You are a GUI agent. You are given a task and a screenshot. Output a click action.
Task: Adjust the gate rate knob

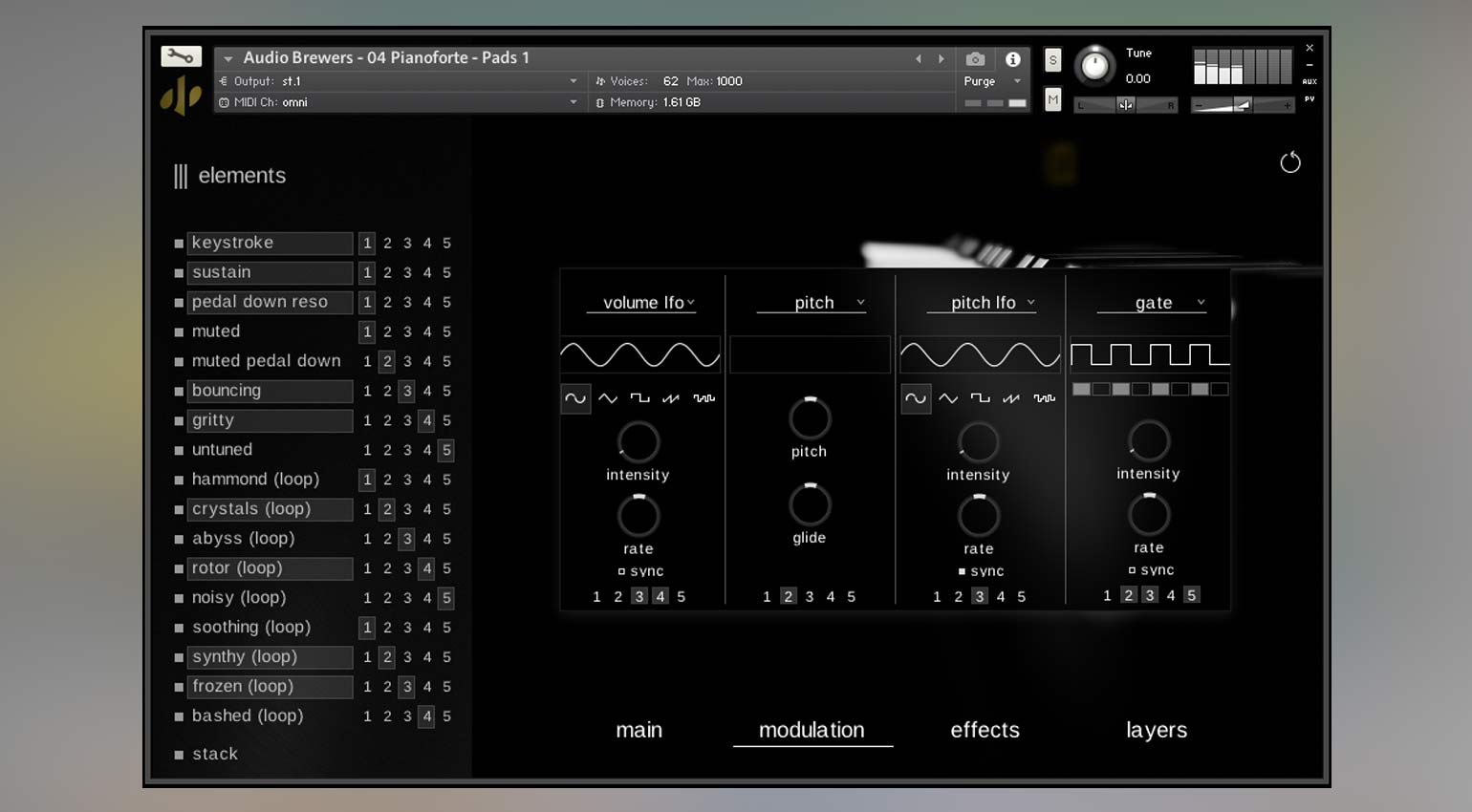click(x=1149, y=515)
